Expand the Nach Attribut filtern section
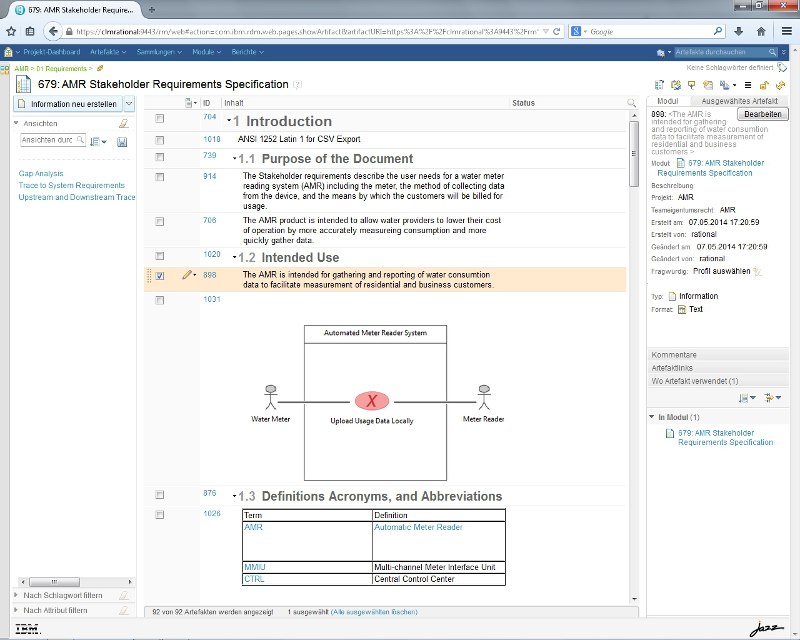The image size is (800, 640). (x=16, y=610)
